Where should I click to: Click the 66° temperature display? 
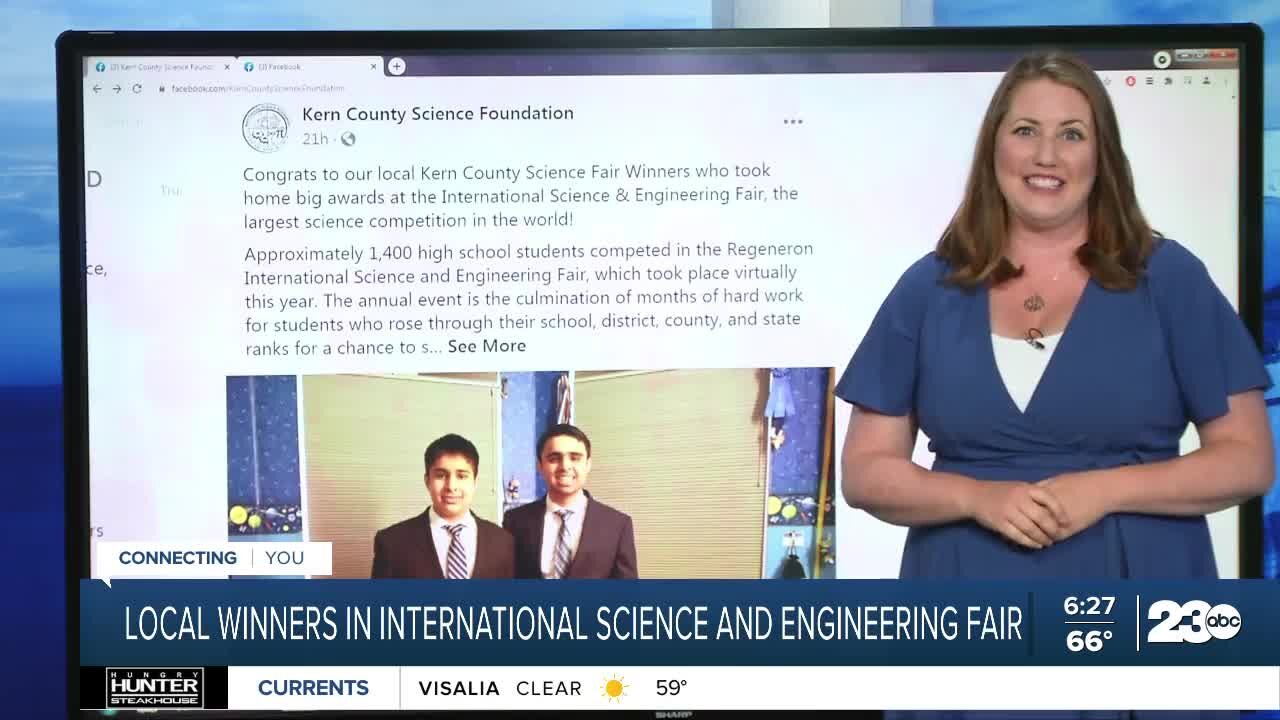[x=1089, y=641]
